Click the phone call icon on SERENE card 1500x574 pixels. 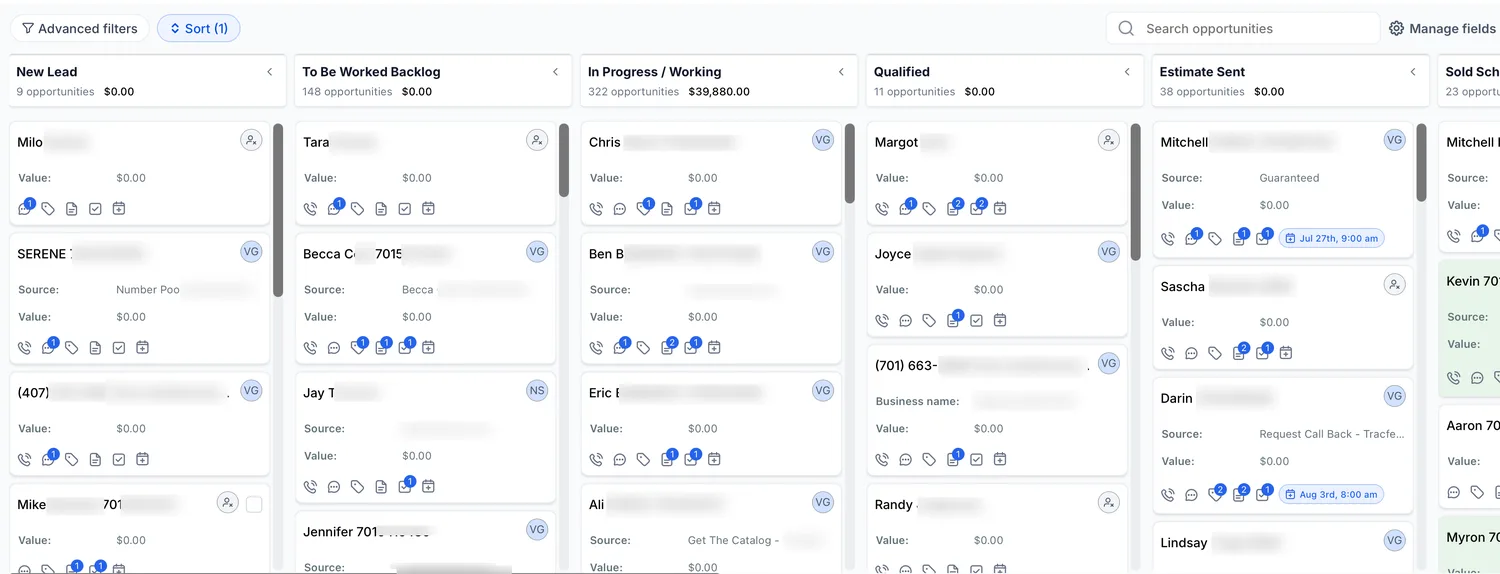[25, 348]
